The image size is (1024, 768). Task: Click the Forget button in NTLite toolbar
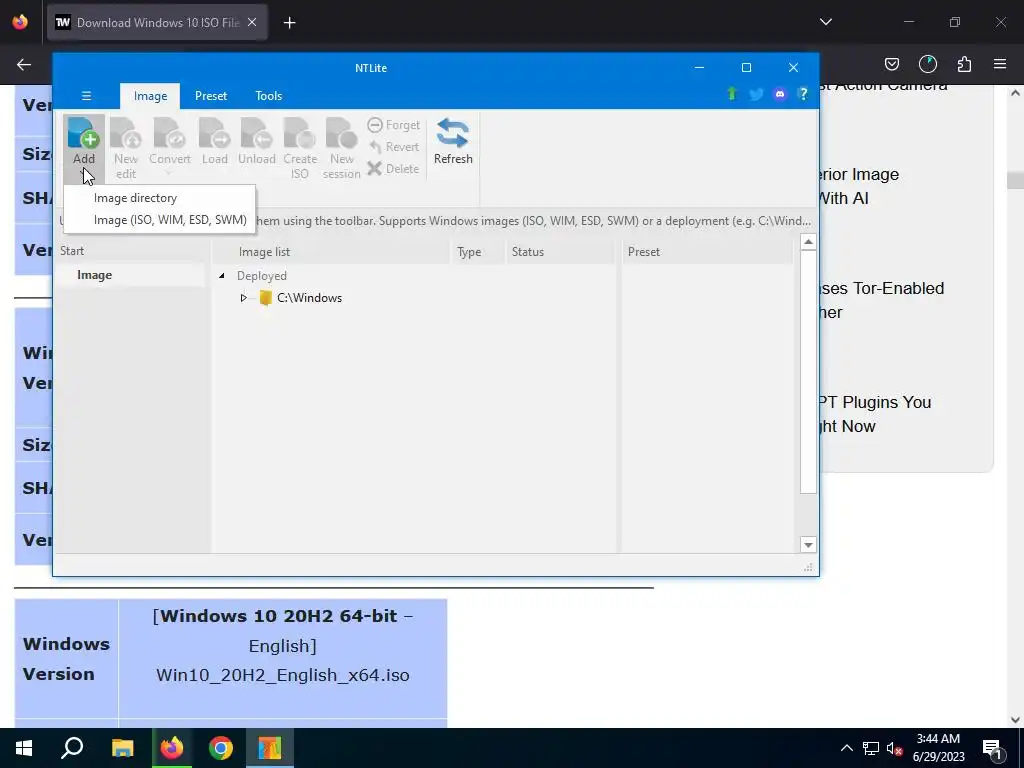coord(394,125)
